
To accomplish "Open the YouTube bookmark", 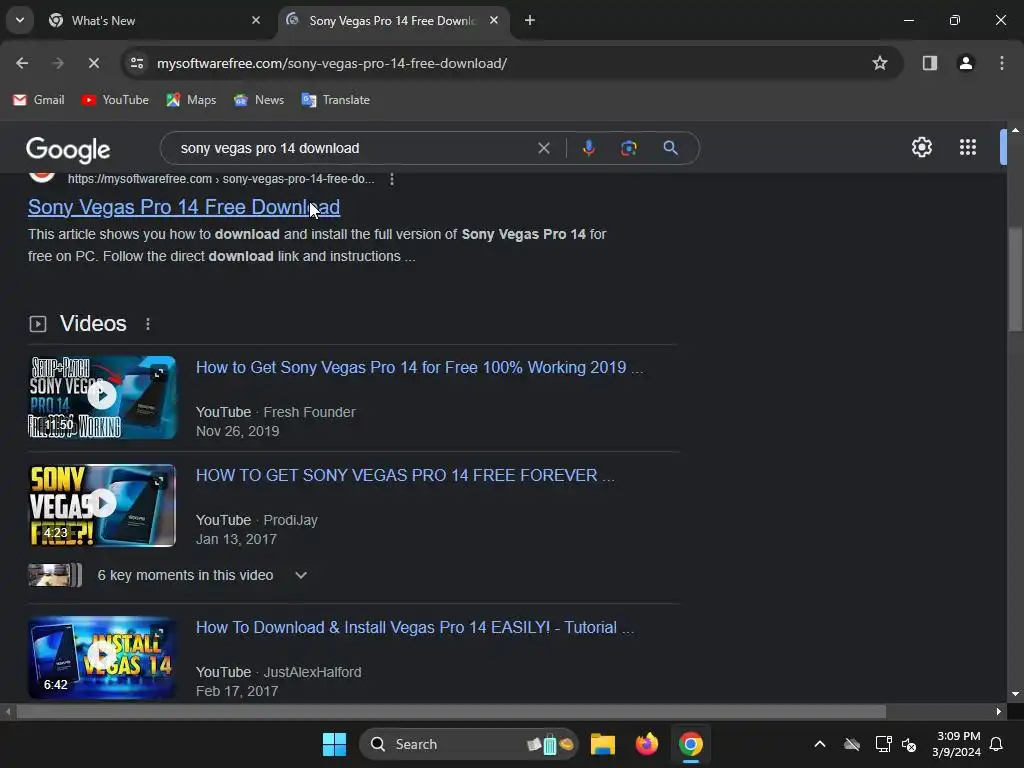I will [x=115, y=100].
